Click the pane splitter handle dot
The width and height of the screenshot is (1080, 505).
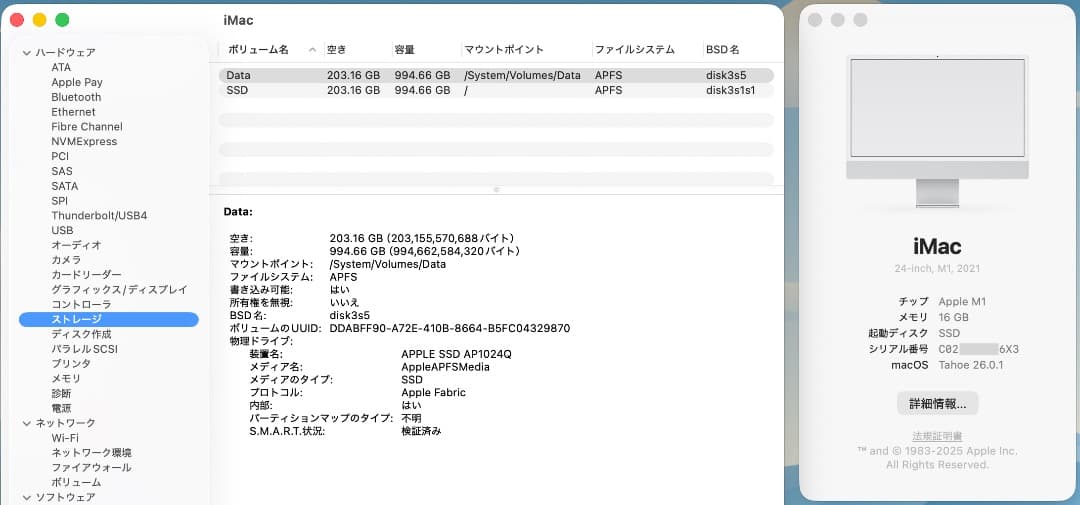pyautogui.click(x=496, y=189)
